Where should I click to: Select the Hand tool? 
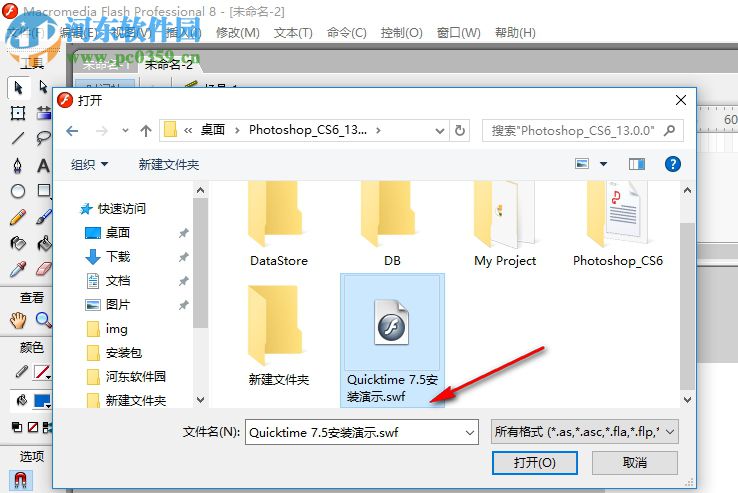(18, 321)
